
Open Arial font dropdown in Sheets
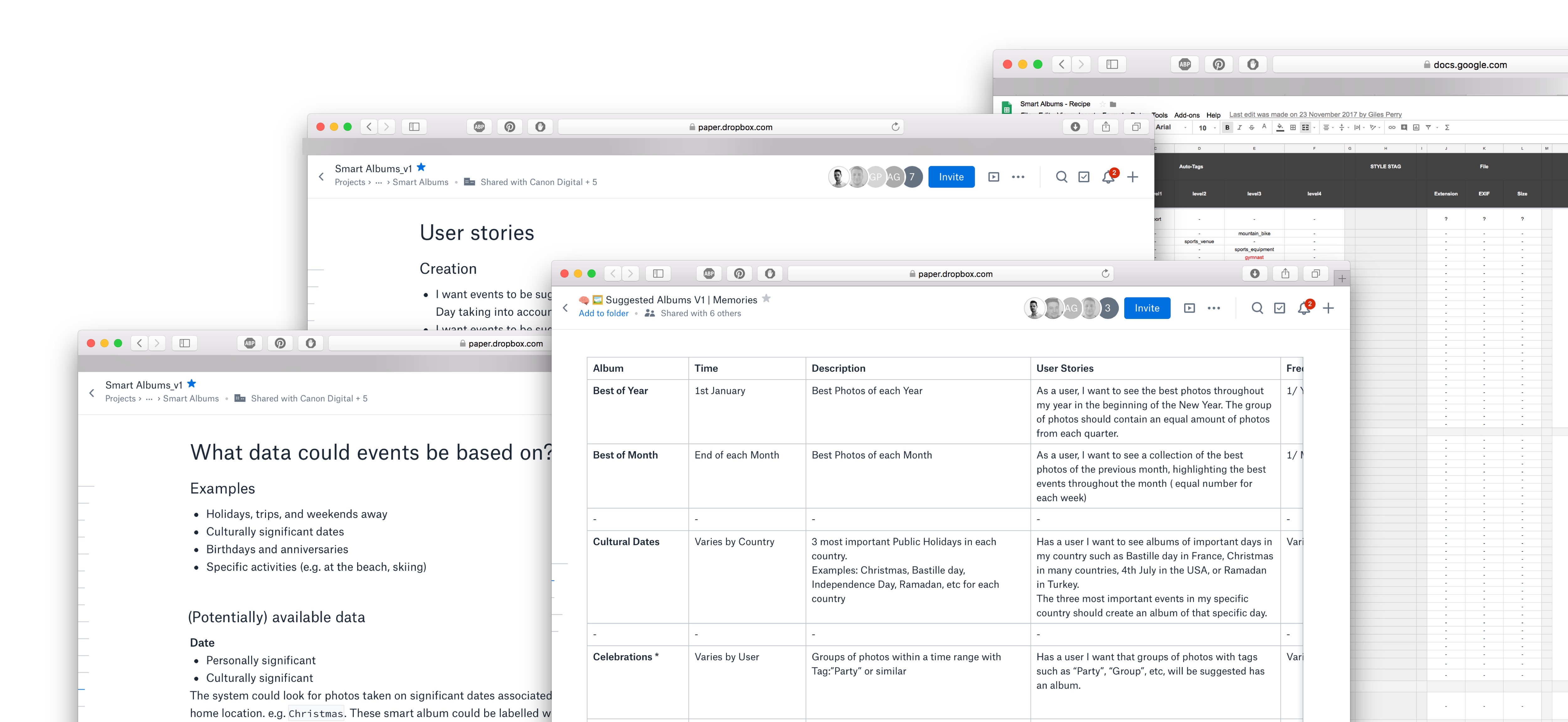(1172, 127)
